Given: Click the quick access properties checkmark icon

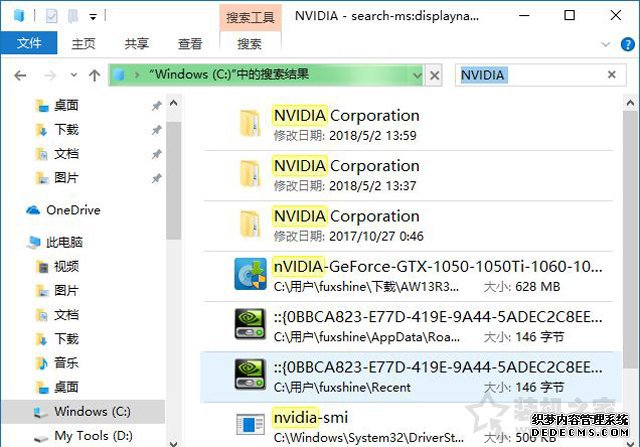Looking at the screenshot, I should (51, 16).
